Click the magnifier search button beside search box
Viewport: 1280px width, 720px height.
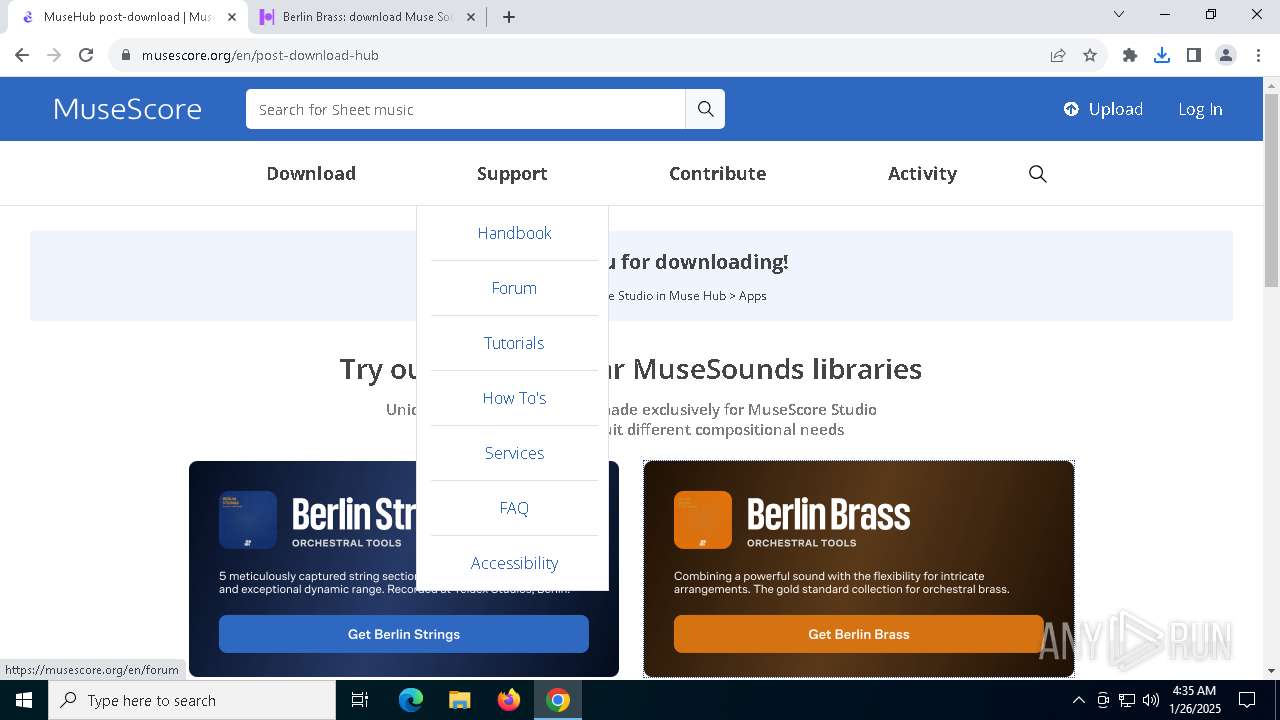click(x=705, y=109)
